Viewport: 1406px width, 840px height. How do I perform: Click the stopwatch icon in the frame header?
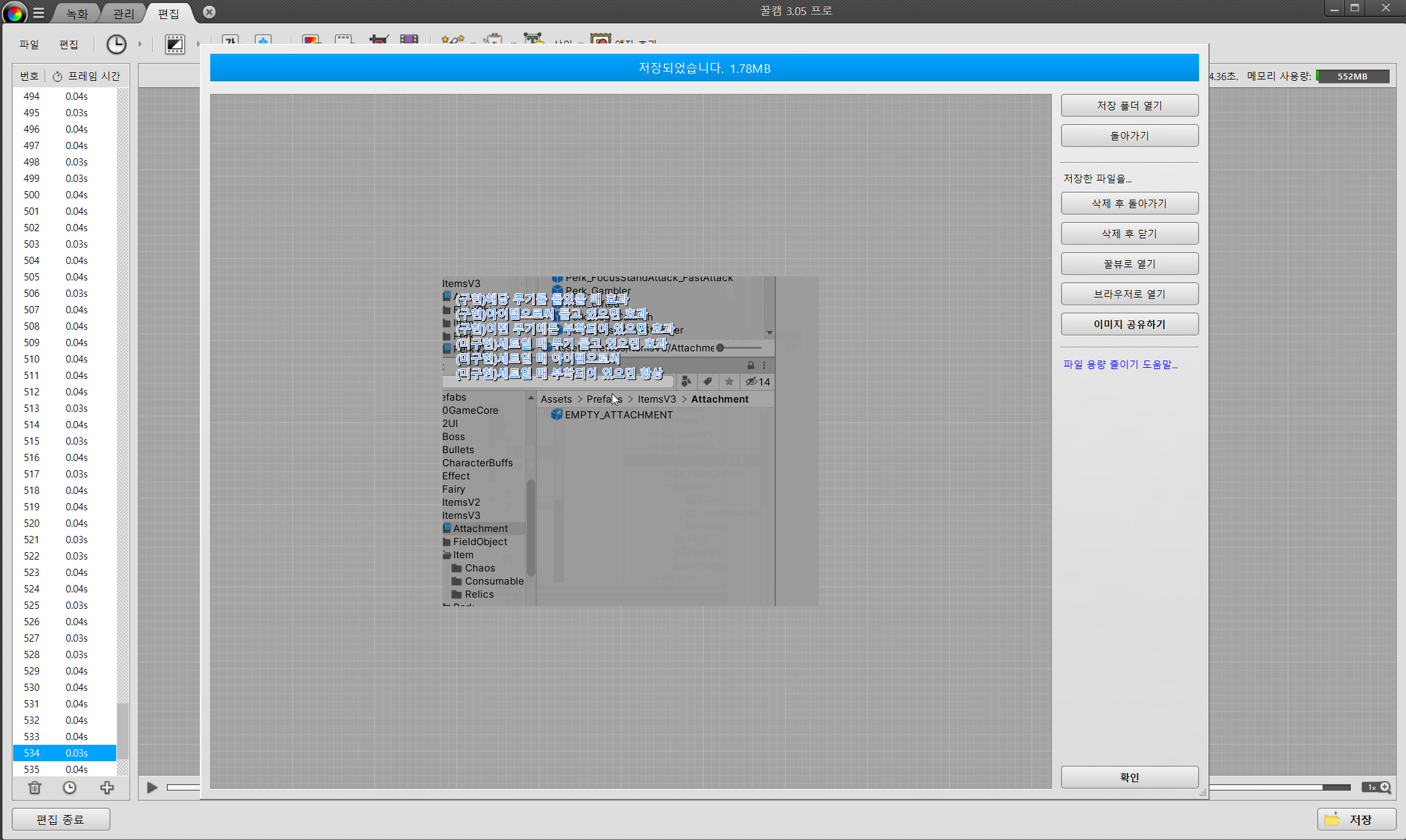pyautogui.click(x=57, y=76)
